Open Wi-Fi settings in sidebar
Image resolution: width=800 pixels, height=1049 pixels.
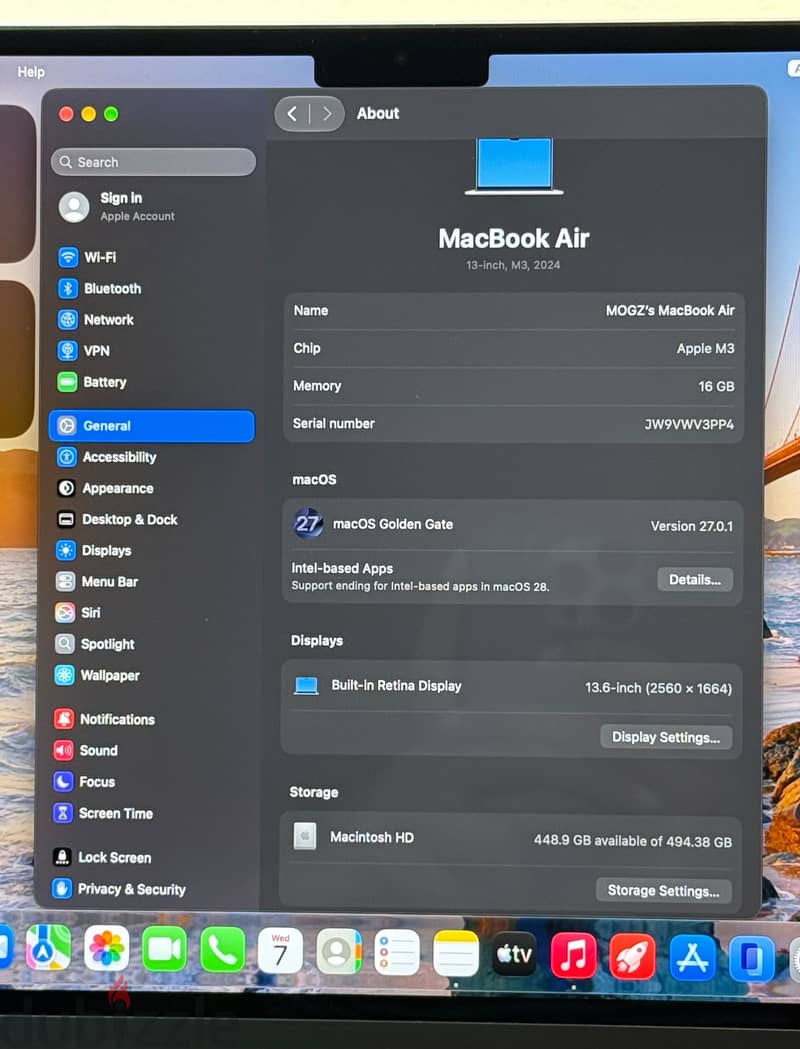(x=87, y=257)
